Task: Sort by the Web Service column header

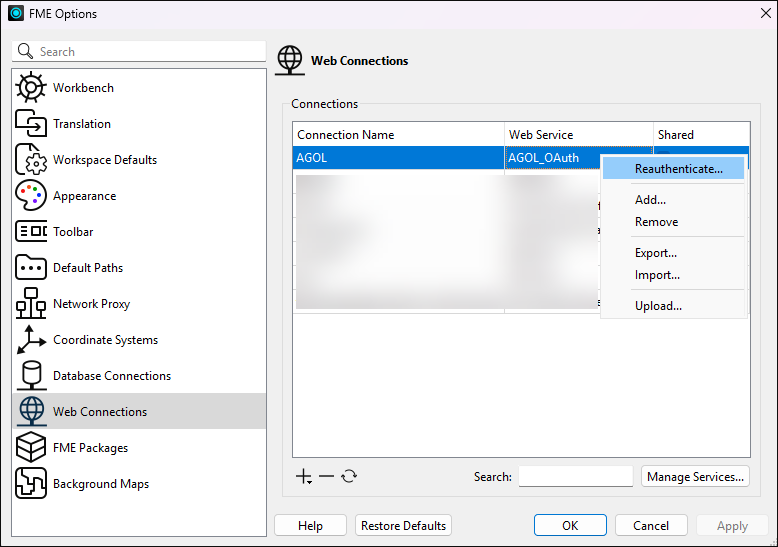Action: (579, 135)
